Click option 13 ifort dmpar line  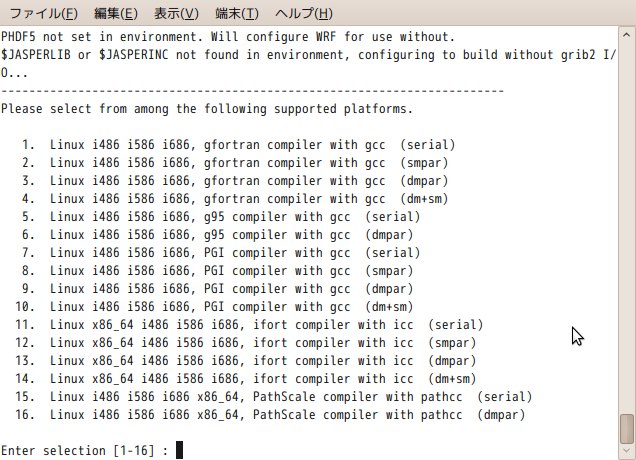[245, 361]
